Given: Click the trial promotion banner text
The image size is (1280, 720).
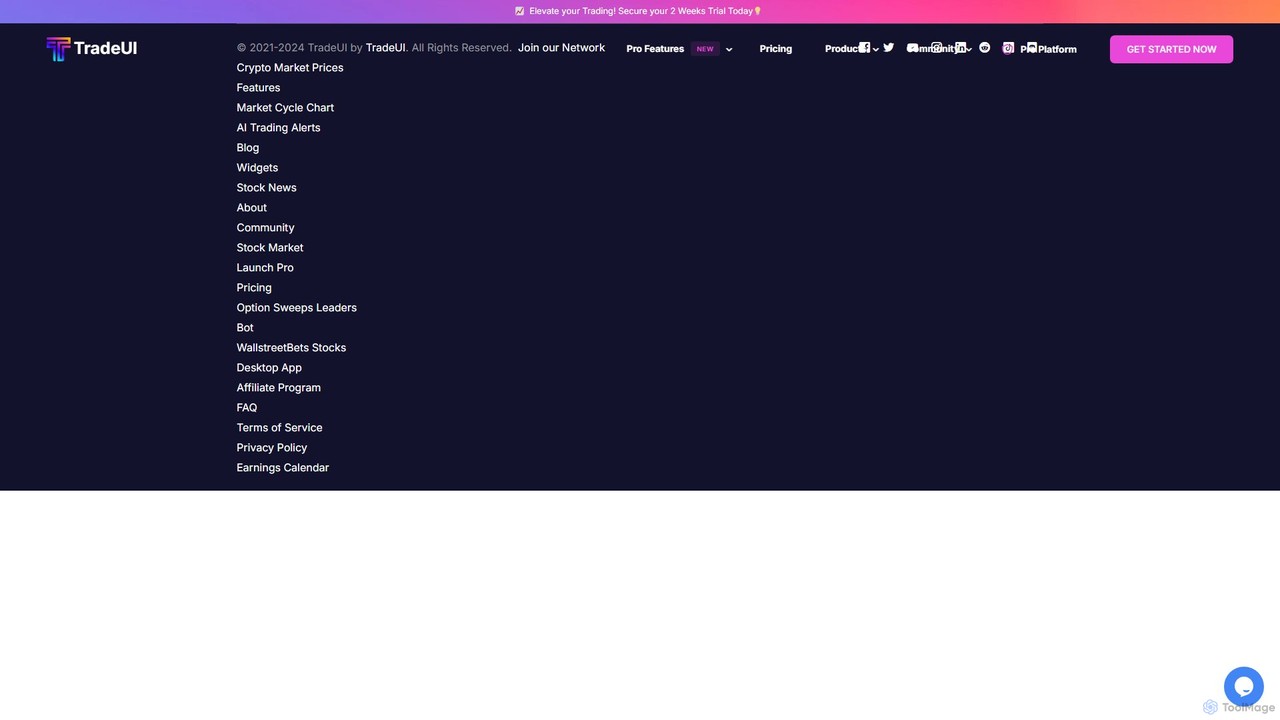Looking at the screenshot, I should 638,11.
